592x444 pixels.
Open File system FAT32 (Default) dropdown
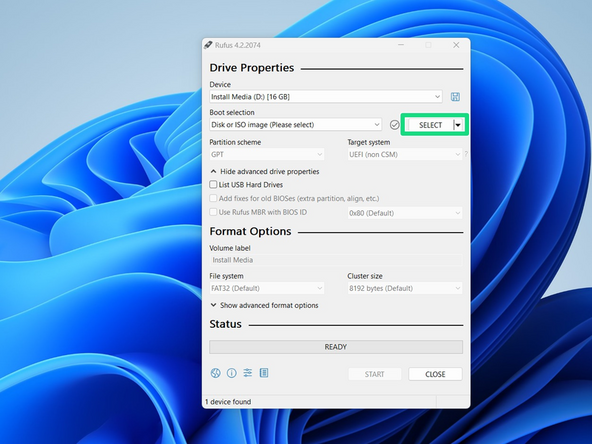(x=267, y=288)
